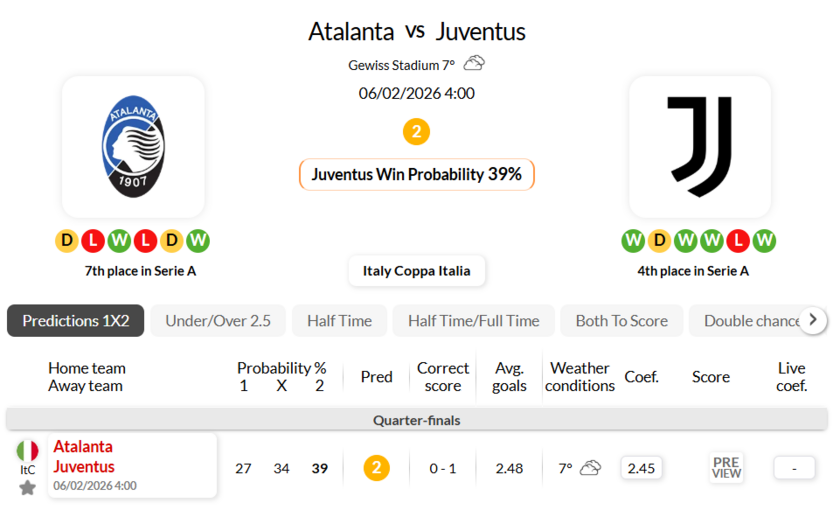Open the Atalanta Juventus match link
Viewport: 840px width, 510px height.
84,457
